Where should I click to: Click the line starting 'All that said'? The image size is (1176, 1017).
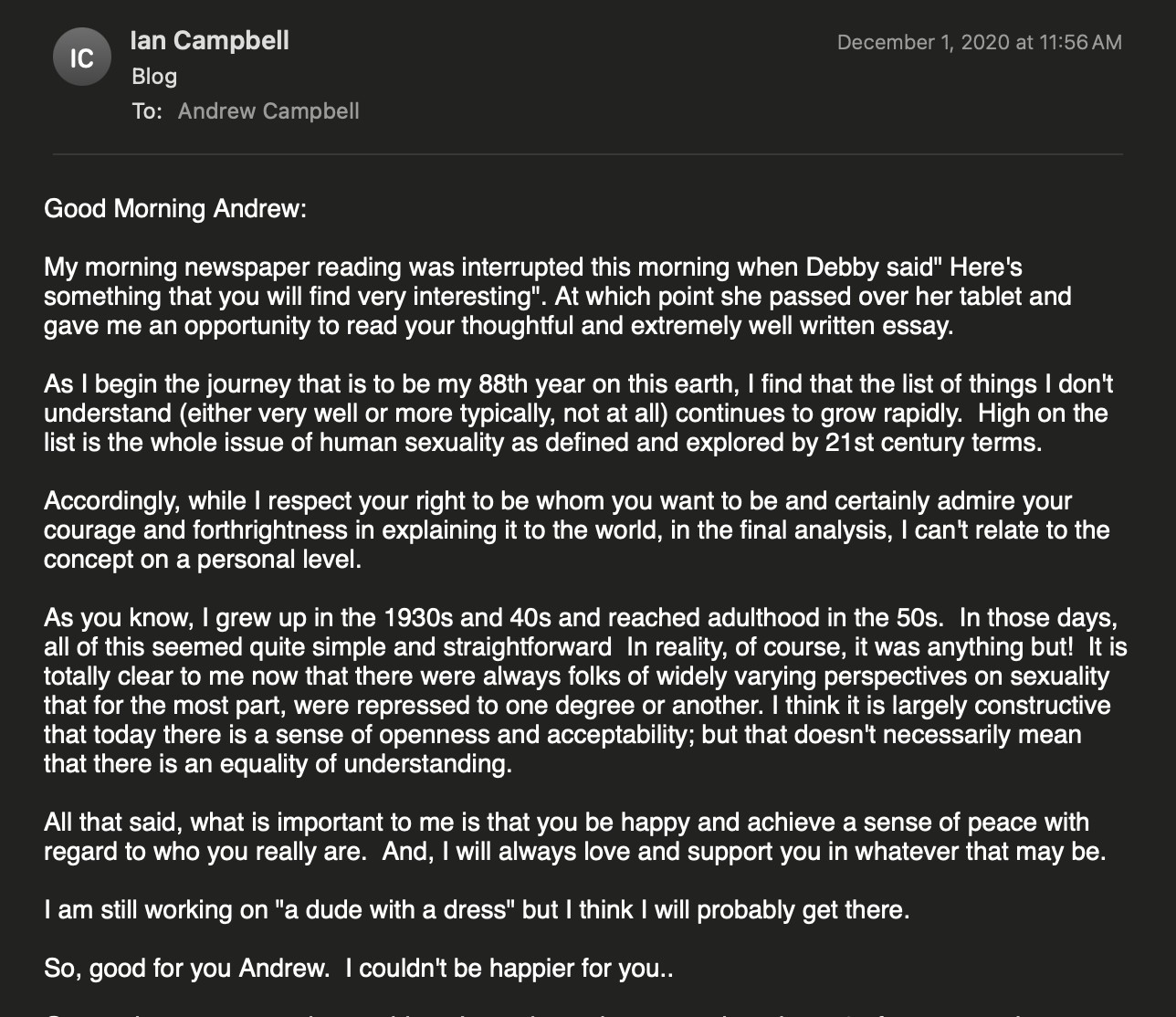click(566, 822)
